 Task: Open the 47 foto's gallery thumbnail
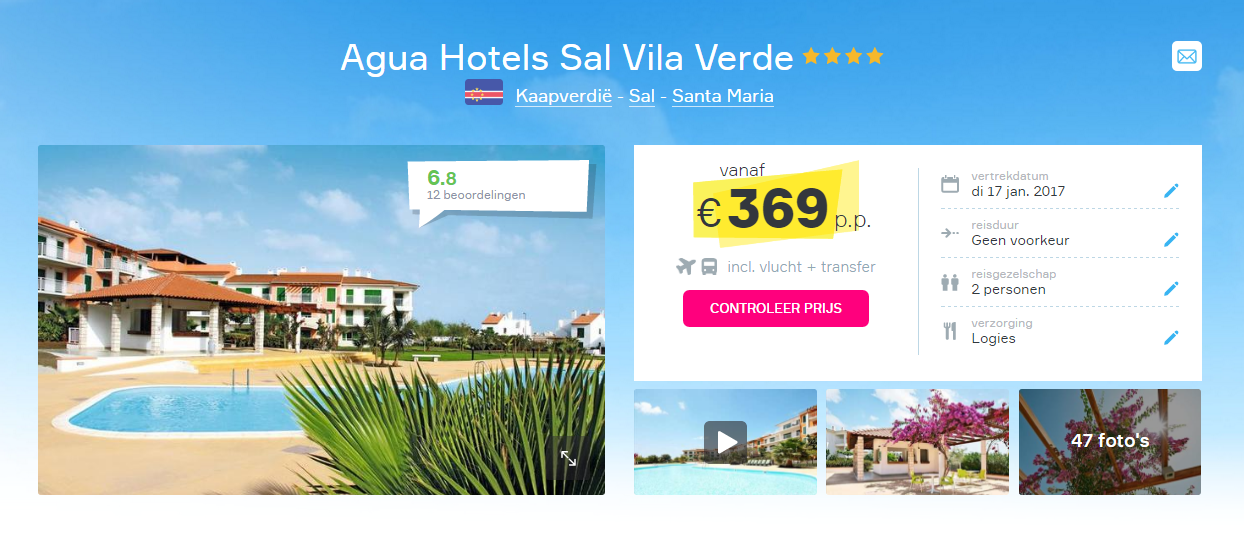(x=1110, y=441)
